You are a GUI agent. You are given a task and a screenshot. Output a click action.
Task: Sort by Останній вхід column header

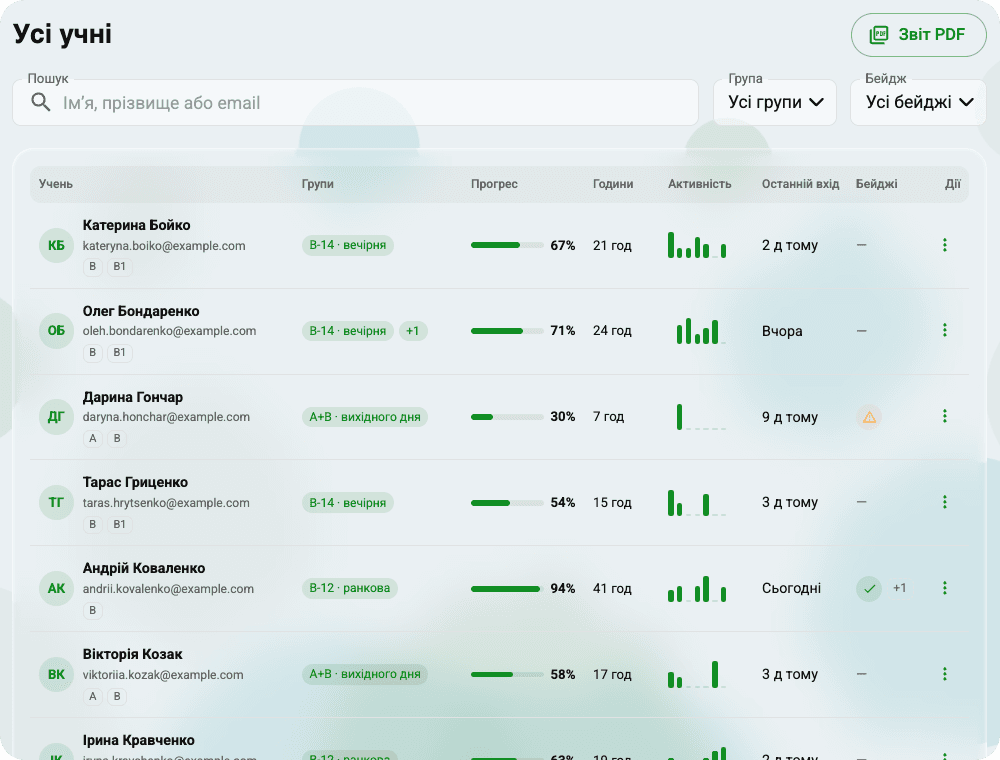click(x=800, y=184)
